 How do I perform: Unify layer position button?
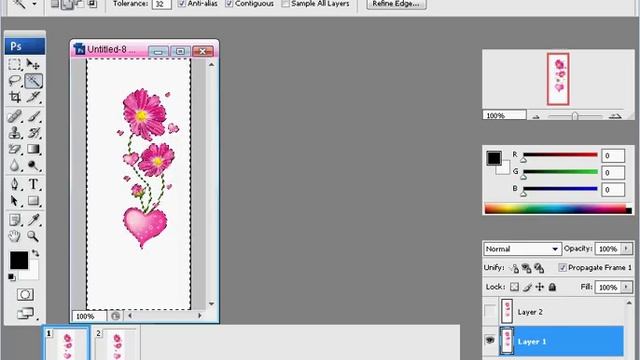point(514,268)
